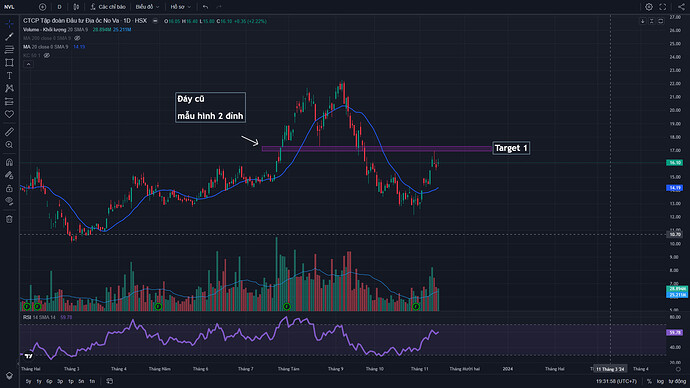Open the object tree layers icon
Screen dimensions: 690x388
9,376
